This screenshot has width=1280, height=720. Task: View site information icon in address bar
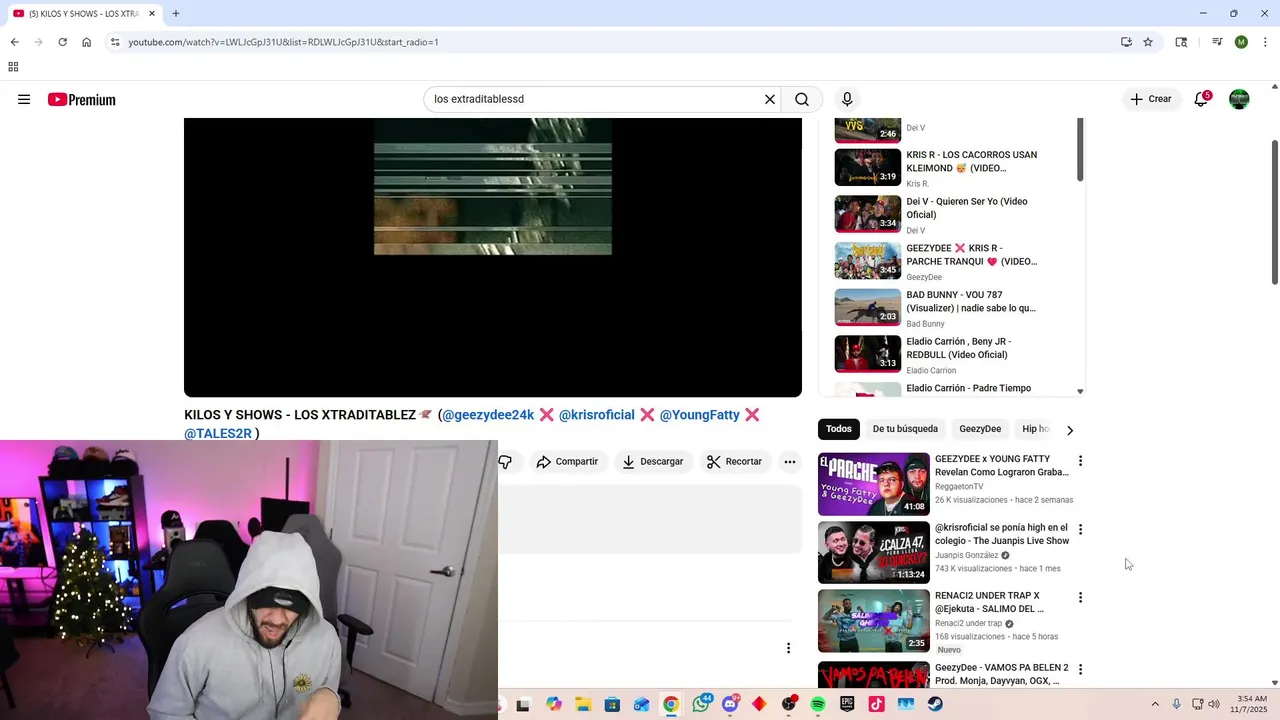[x=115, y=42]
